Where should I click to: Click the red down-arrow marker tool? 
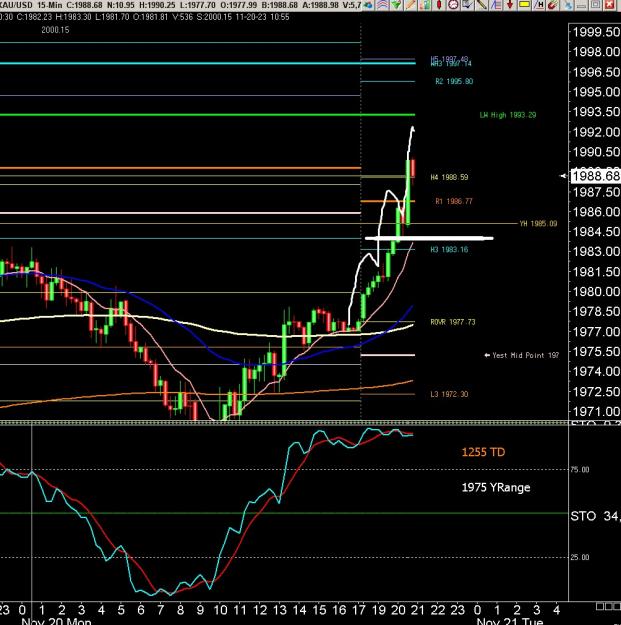pos(510,5)
